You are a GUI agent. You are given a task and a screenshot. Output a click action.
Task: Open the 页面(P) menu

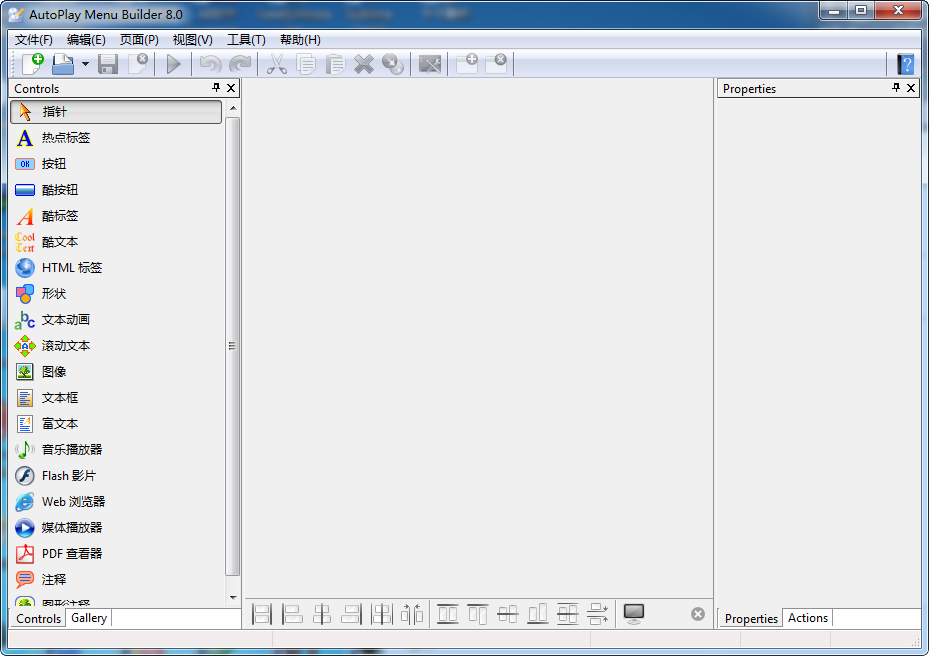click(139, 40)
